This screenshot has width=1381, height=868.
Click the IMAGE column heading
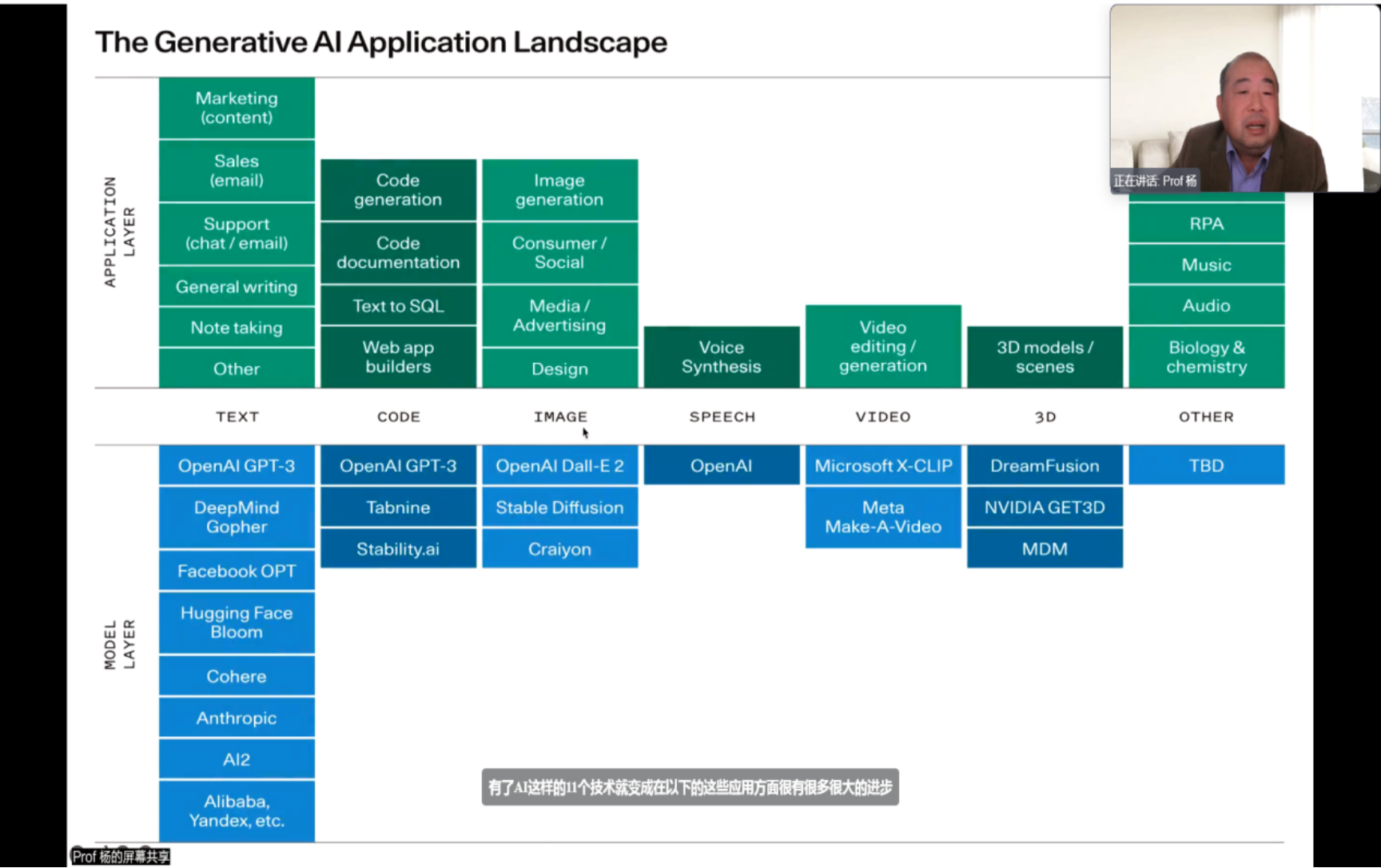(560, 417)
